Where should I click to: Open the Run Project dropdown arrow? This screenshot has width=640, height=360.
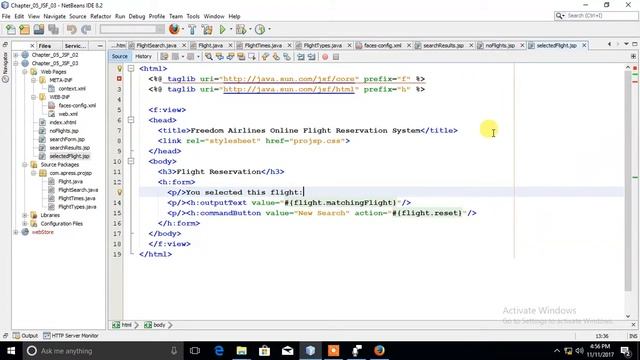coord(231,29)
